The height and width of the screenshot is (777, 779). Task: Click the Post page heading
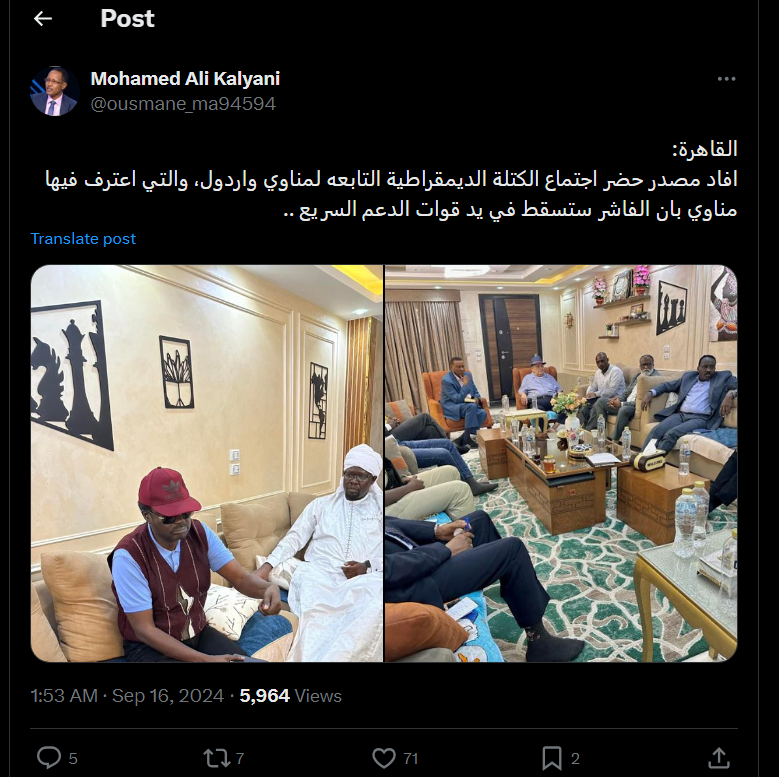(x=128, y=19)
